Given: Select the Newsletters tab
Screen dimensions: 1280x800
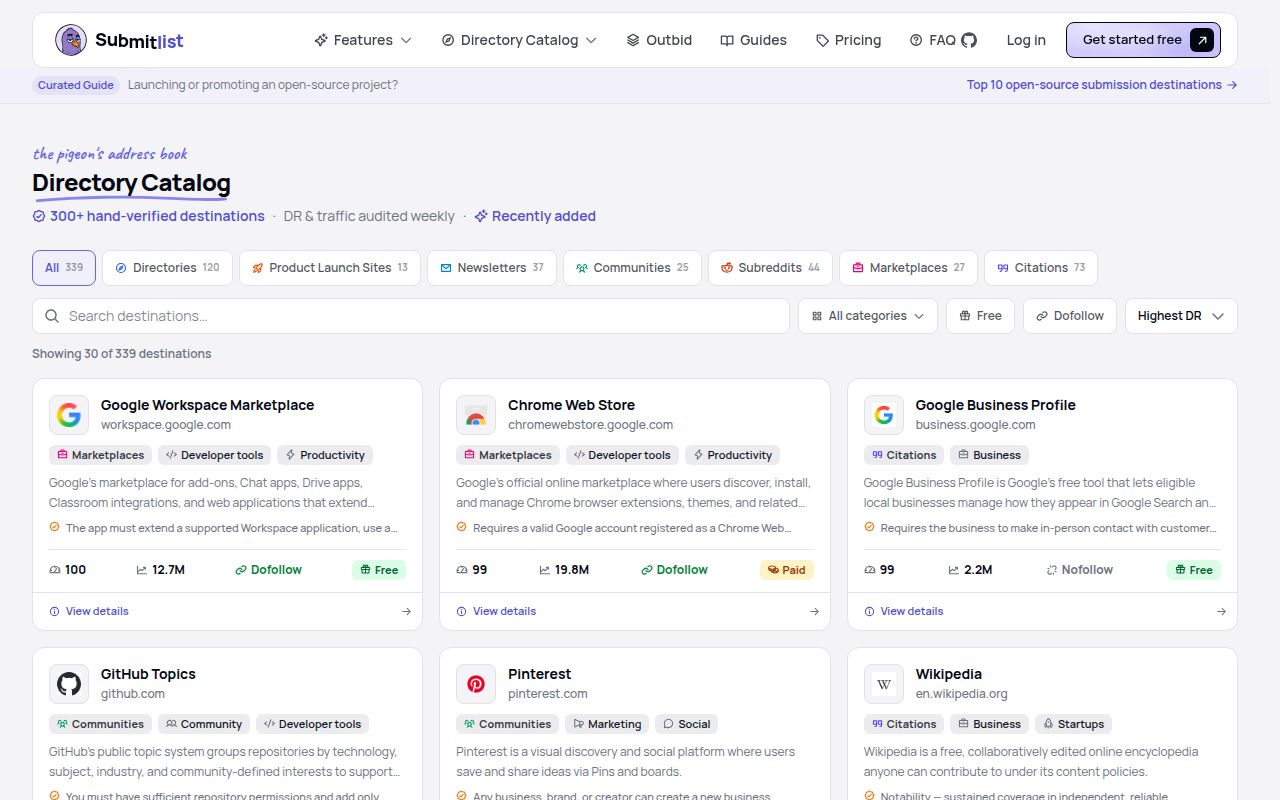Looking at the screenshot, I should (492, 268).
